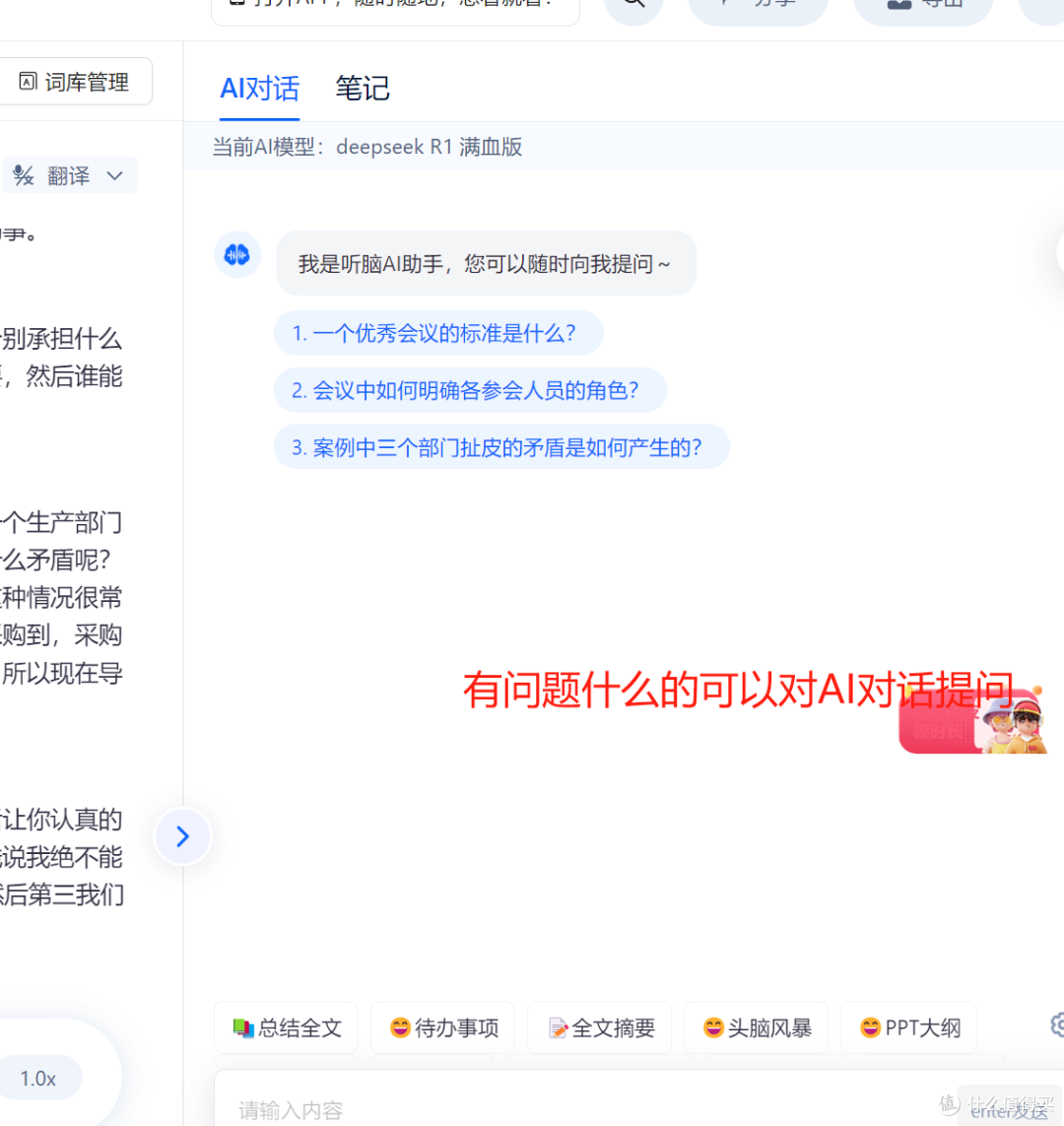The height and width of the screenshot is (1126, 1064).
Task: Click the 总结全文 quick action
Action: pyautogui.click(x=287, y=1027)
